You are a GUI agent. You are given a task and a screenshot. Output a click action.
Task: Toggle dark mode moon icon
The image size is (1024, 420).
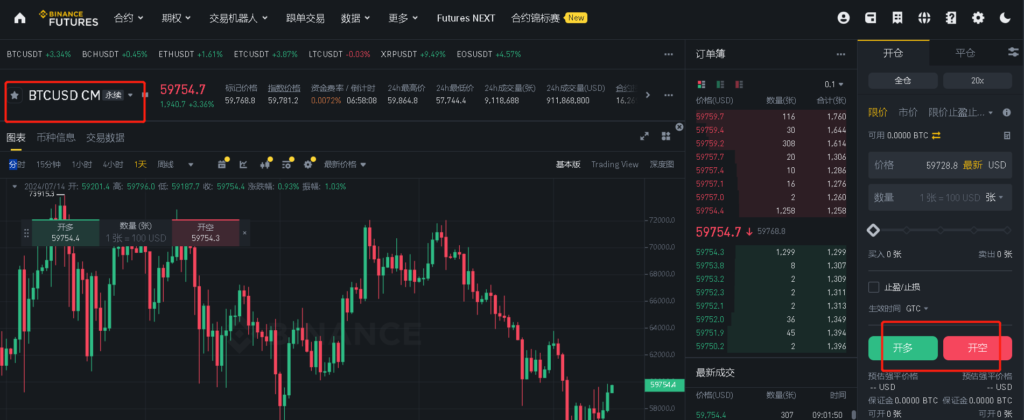pyautogui.click(x=1004, y=18)
